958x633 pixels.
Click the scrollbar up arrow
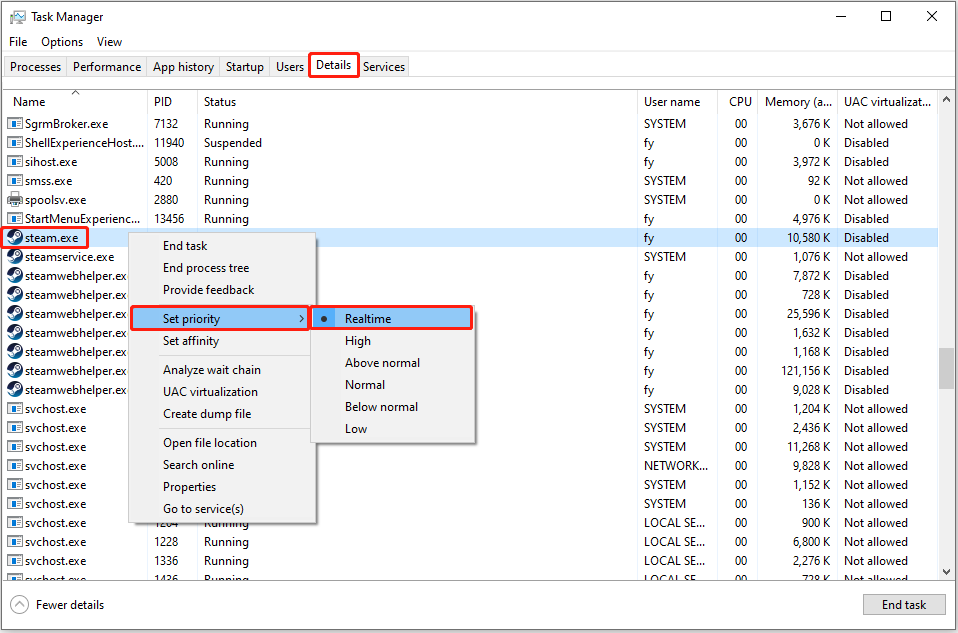(946, 99)
